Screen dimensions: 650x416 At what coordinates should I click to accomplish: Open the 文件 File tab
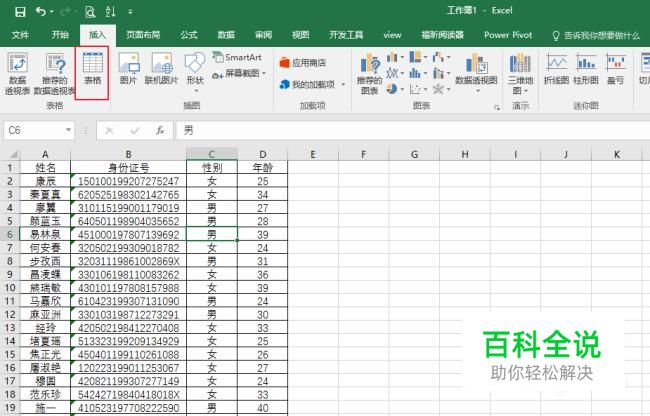[x=20, y=35]
